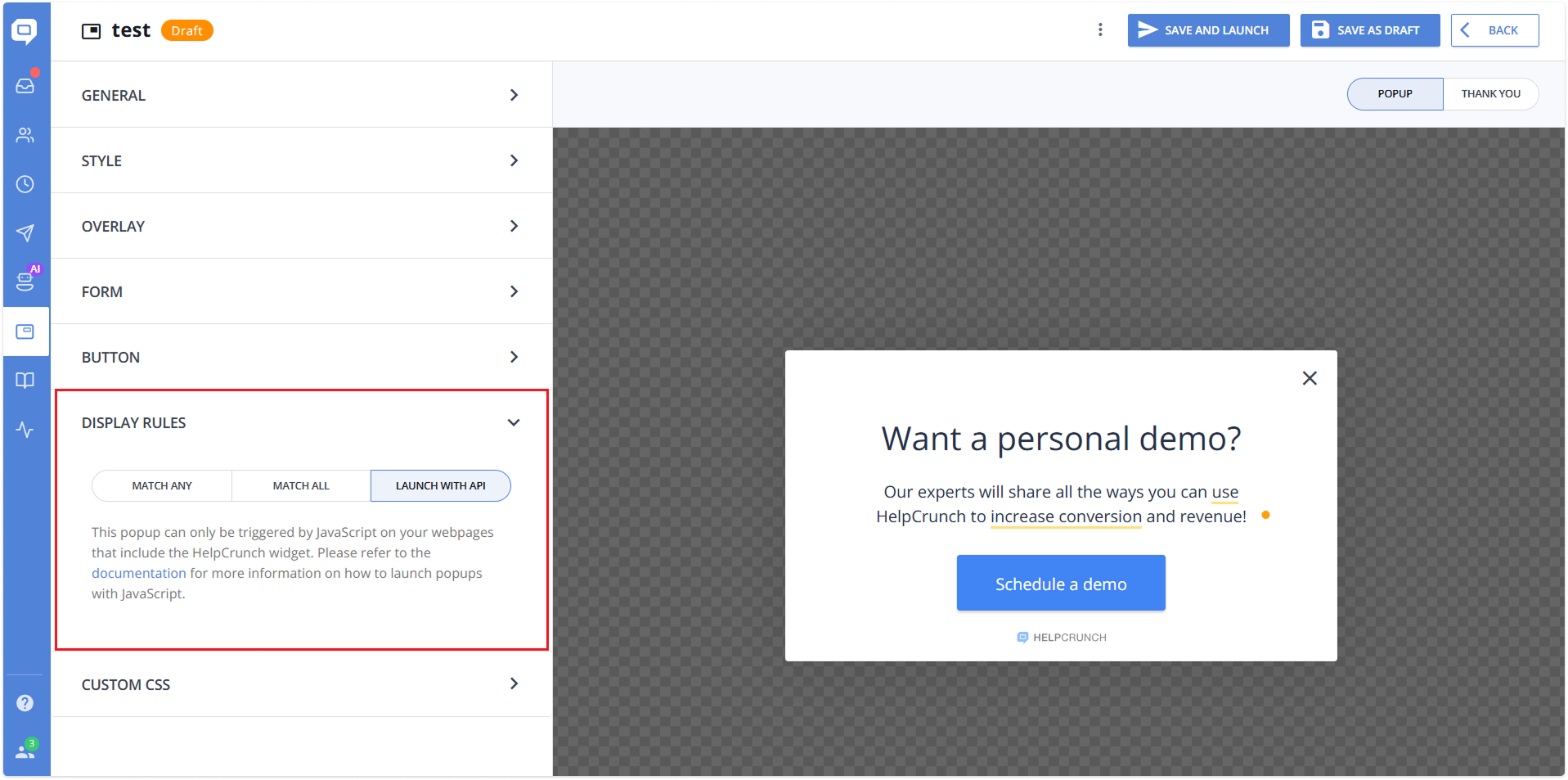Expand the CUSTOM CSS section
Image resolution: width=1568 pixels, height=780 pixels.
point(301,683)
